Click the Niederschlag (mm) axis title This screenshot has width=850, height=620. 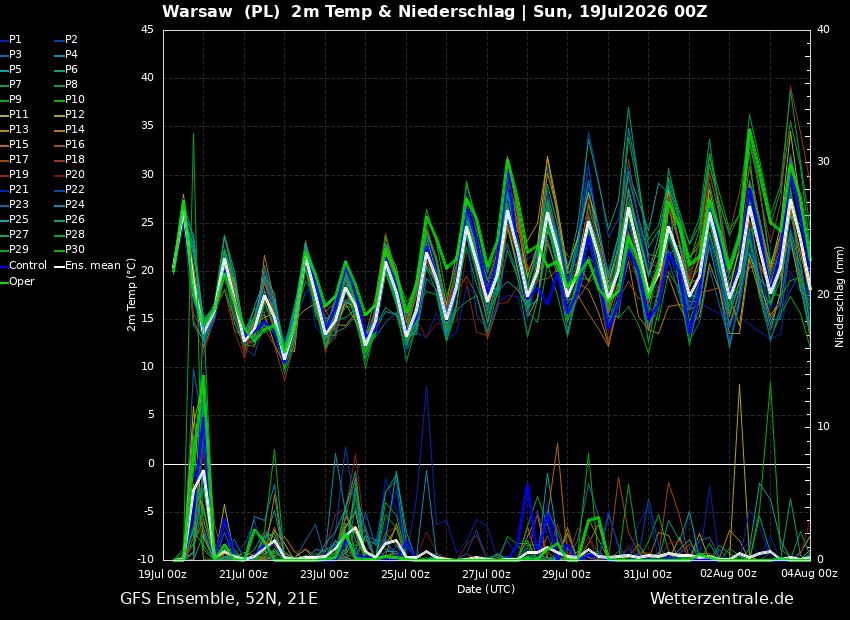(840, 296)
